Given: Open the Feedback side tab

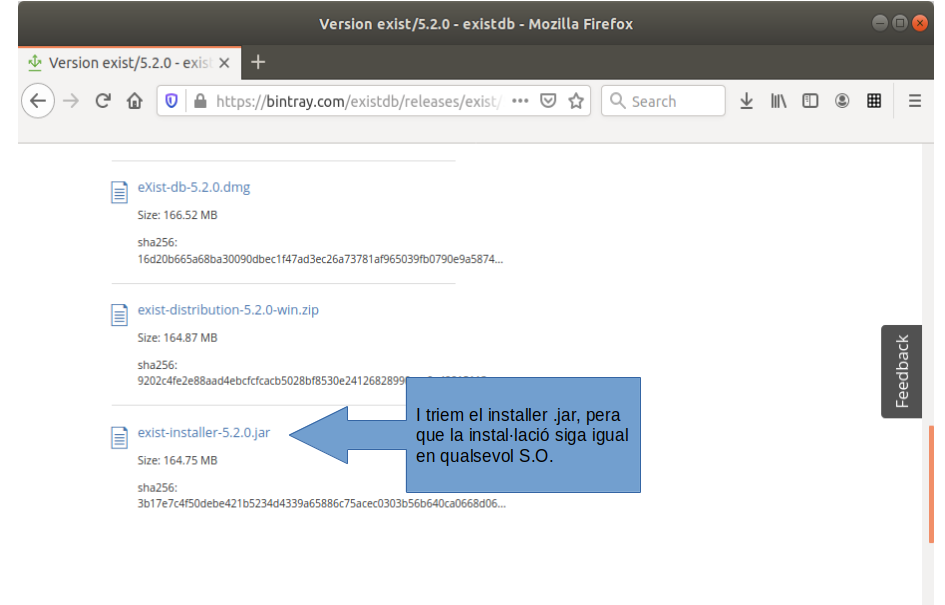Looking at the screenshot, I should click(x=902, y=371).
